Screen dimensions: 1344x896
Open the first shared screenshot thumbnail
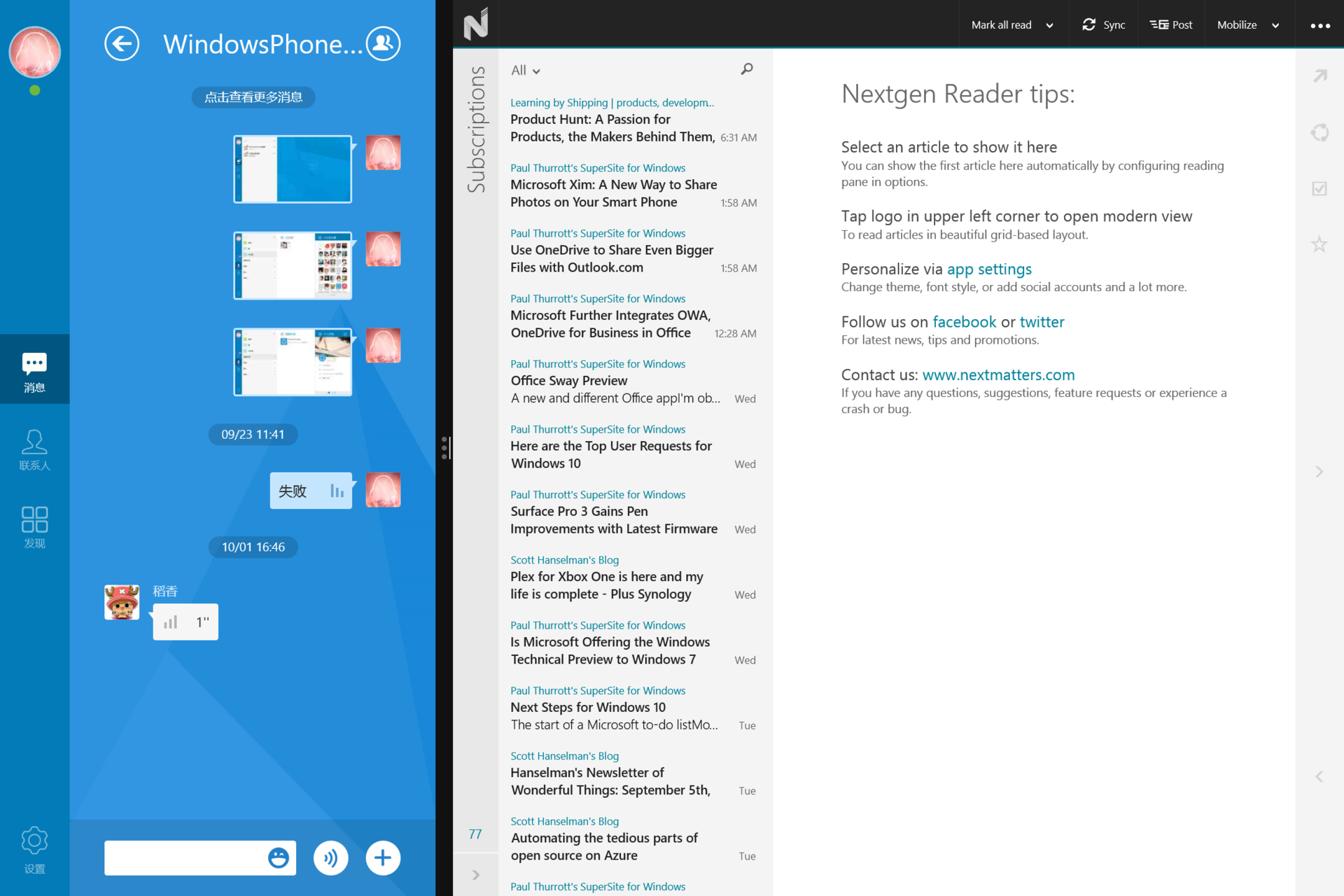click(x=293, y=169)
